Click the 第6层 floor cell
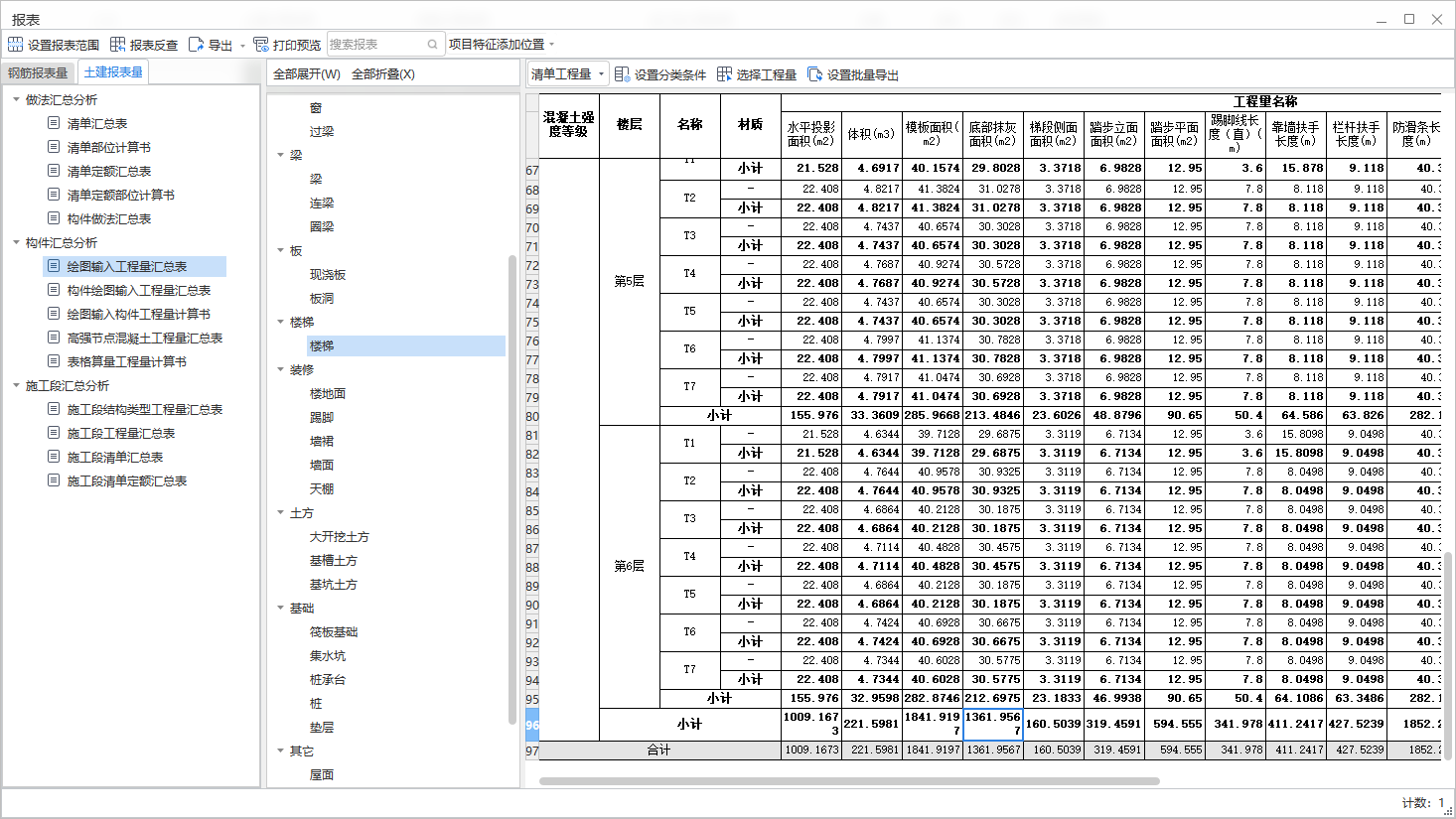The height and width of the screenshot is (819, 1456). pos(629,566)
